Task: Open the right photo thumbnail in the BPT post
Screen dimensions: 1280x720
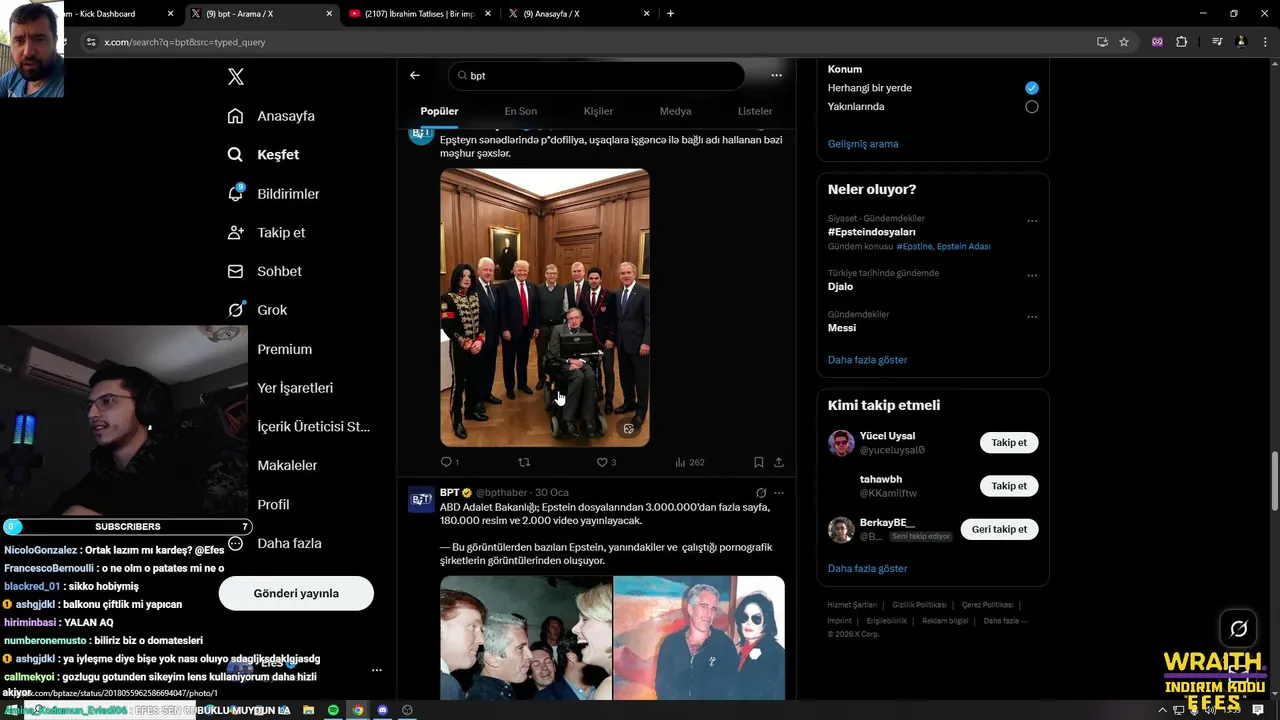Action: (x=699, y=638)
